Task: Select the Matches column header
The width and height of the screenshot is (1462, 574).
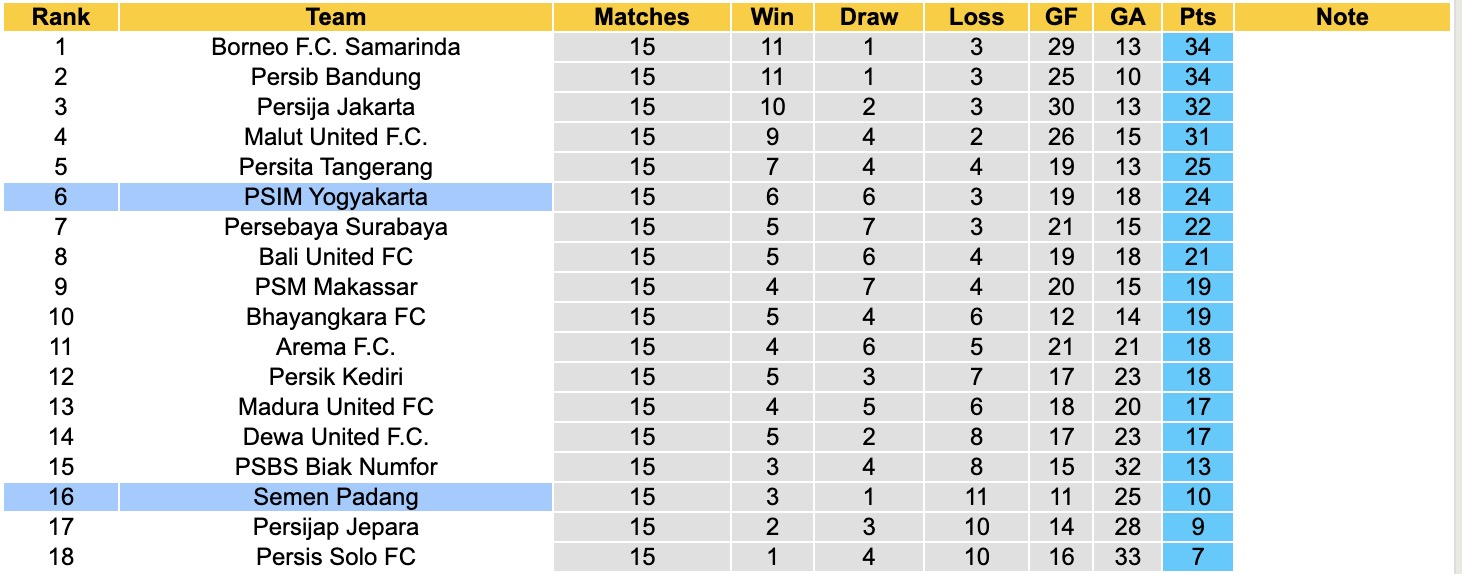Action: pyautogui.click(x=642, y=17)
